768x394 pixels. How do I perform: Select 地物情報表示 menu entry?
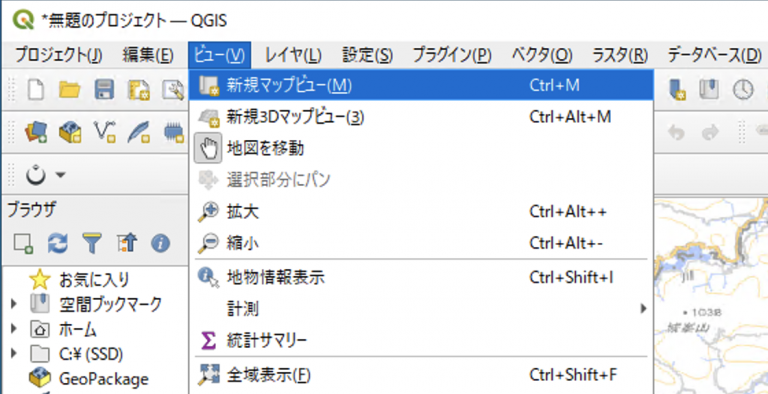coord(421,278)
